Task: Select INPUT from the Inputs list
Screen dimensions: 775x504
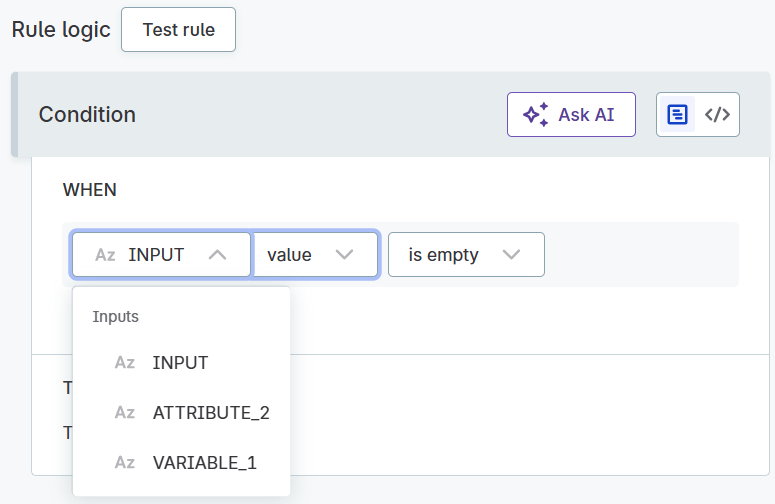Action: point(181,363)
